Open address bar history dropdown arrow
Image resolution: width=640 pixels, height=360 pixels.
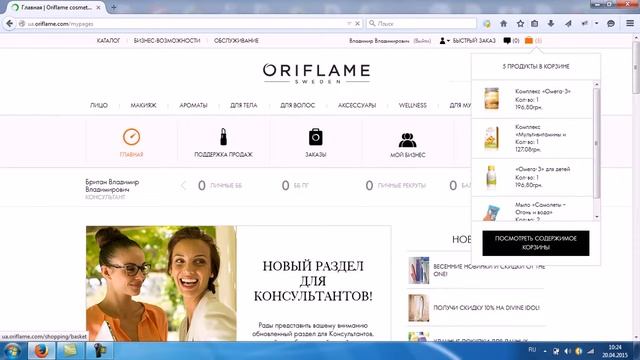tap(349, 24)
